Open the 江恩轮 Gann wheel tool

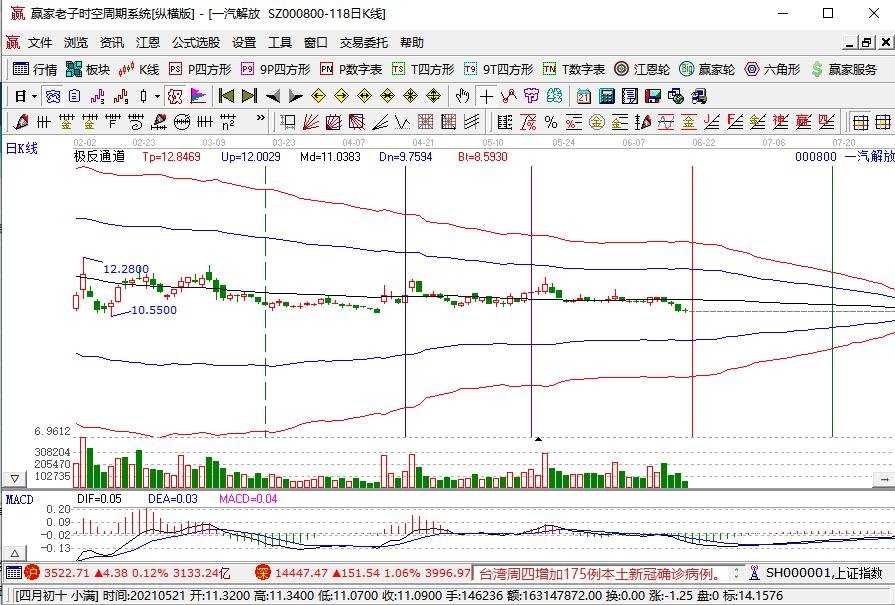(x=643, y=69)
